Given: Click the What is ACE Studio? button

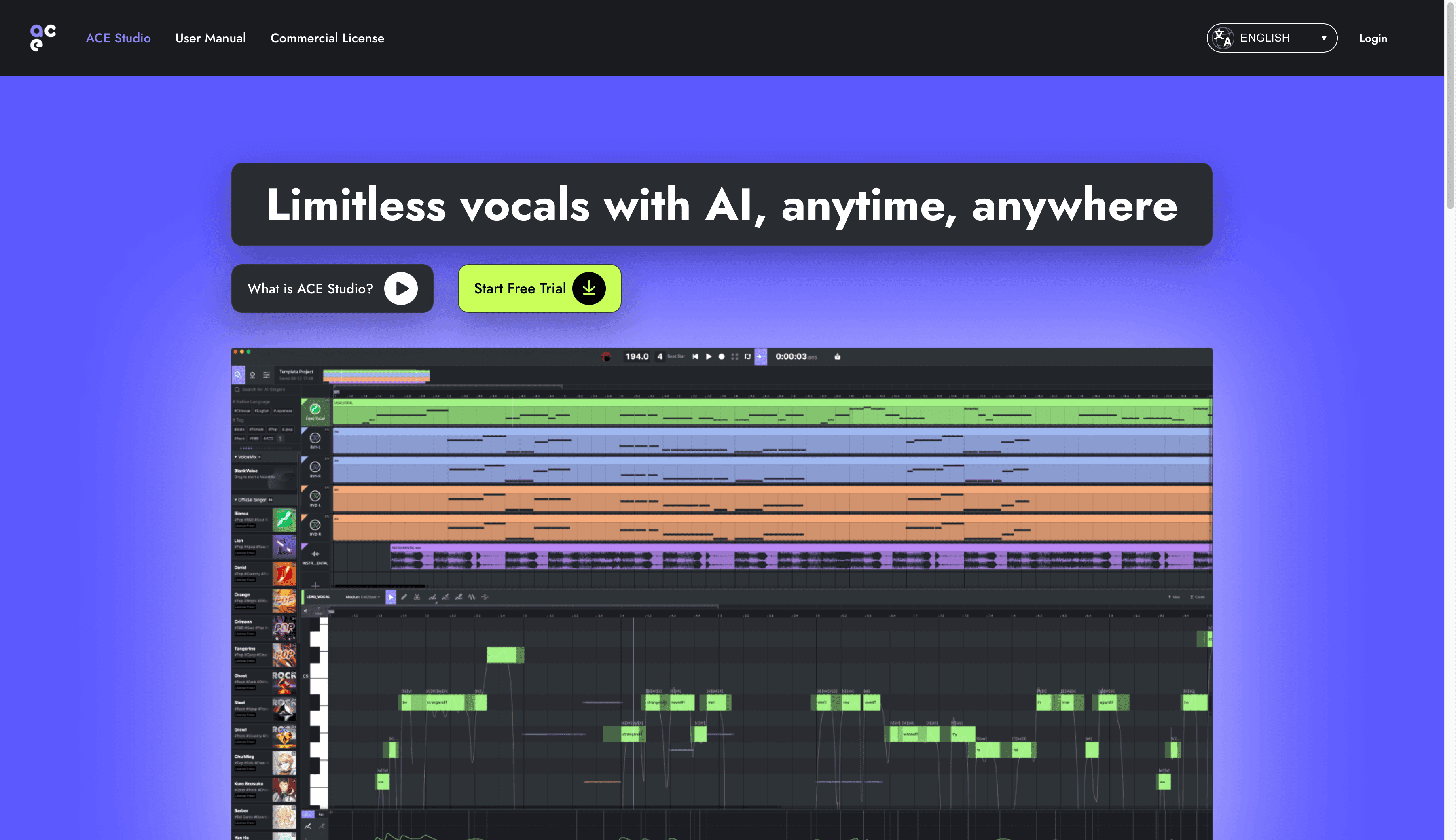Looking at the screenshot, I should (332, 288).
